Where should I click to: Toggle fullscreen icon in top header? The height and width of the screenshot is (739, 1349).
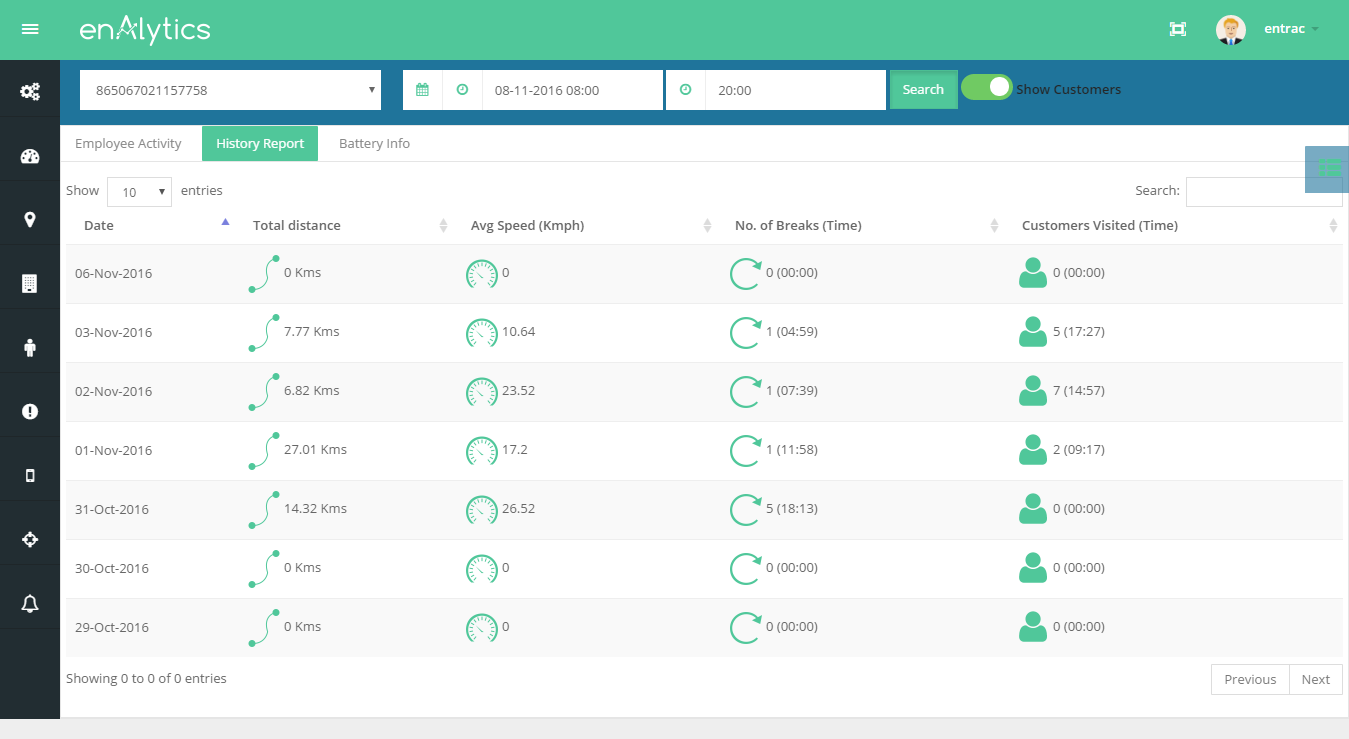coord(1177,29)
